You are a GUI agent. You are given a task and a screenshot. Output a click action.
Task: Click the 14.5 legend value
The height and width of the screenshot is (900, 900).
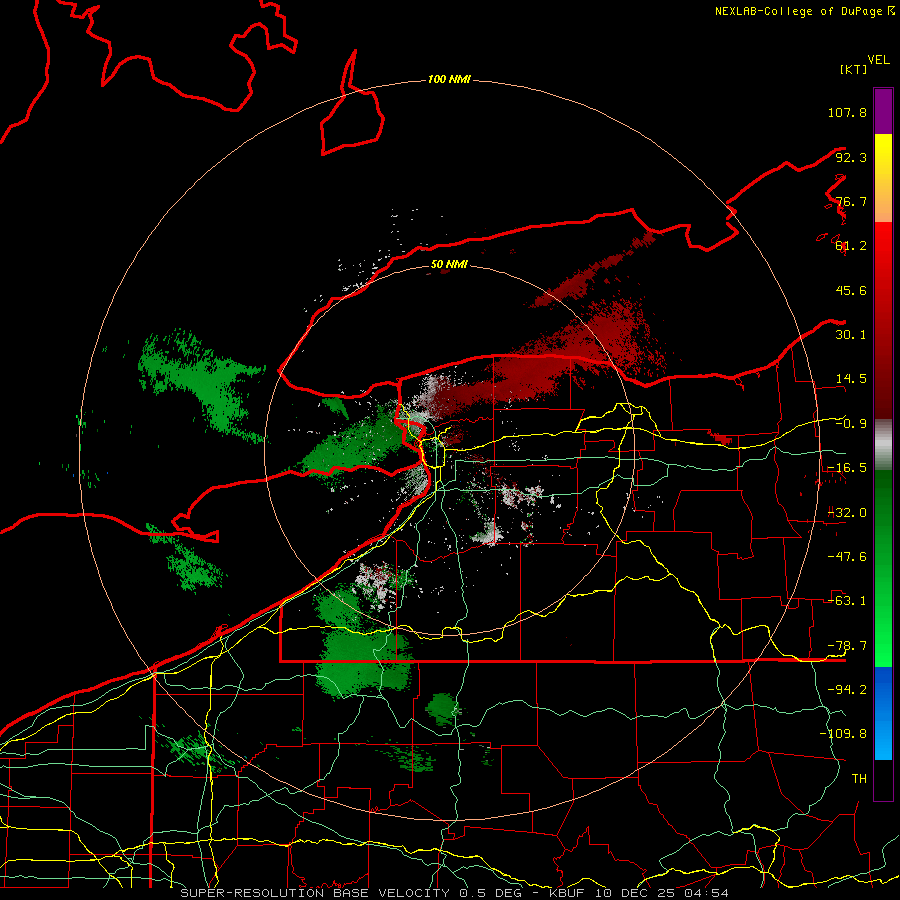tap(851, 379)
